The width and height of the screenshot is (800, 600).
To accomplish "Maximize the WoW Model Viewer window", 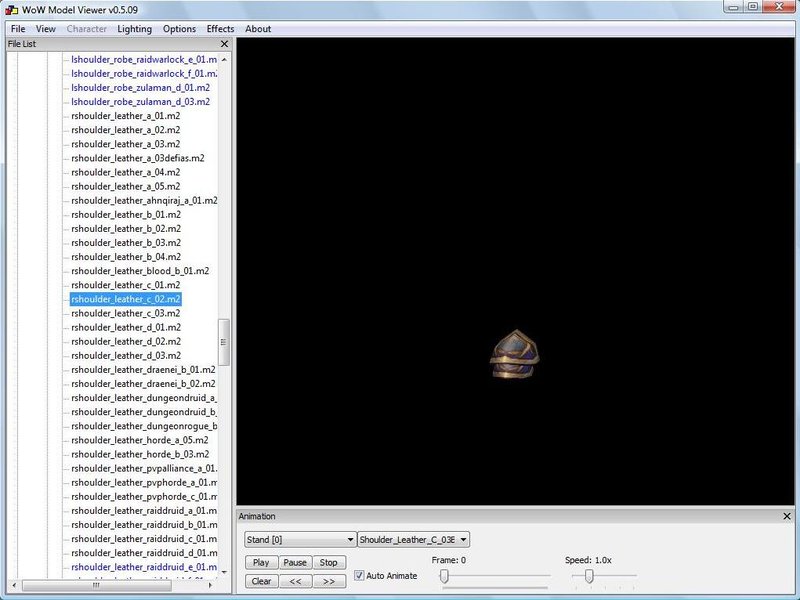I will (x=753, y=7).
